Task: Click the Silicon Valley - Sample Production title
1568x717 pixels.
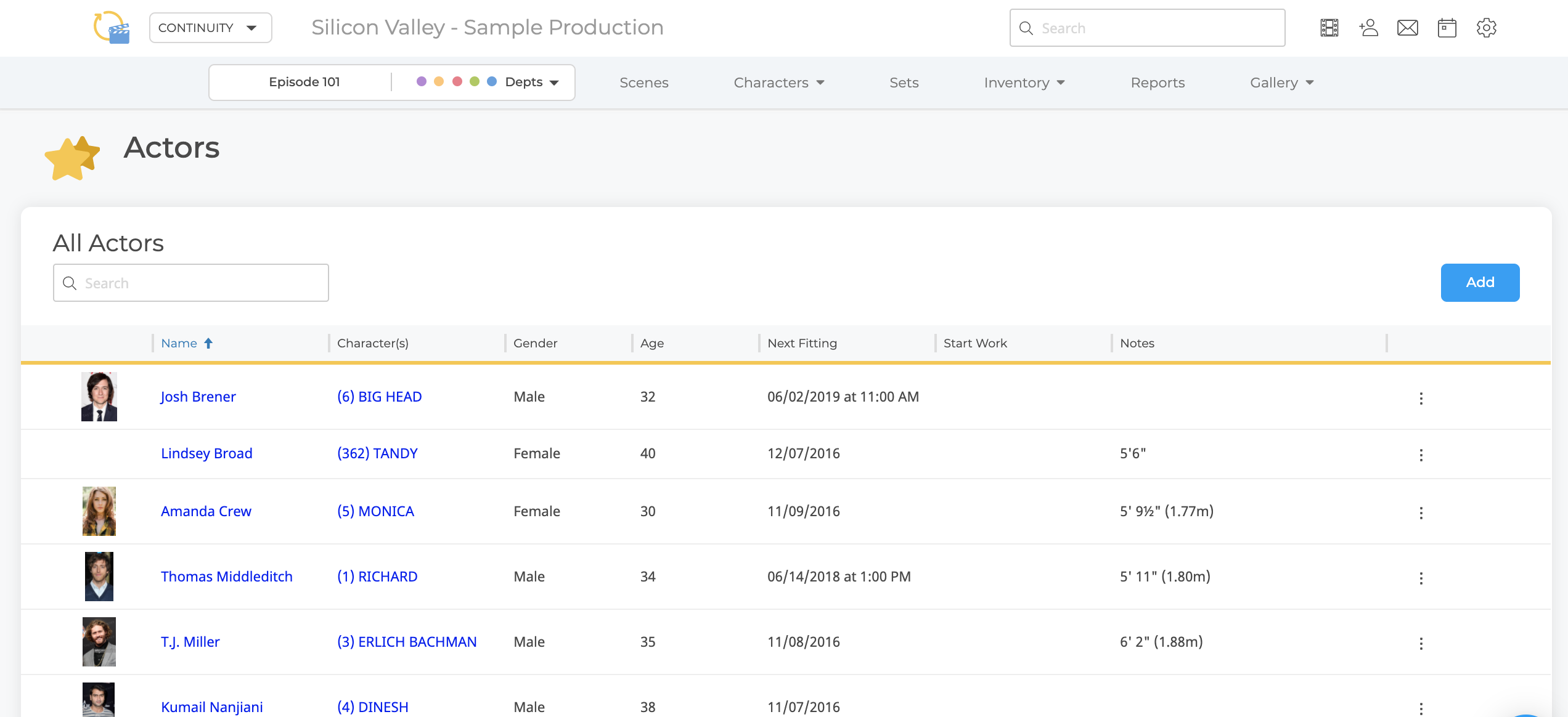Action: [x=488, y=27]
